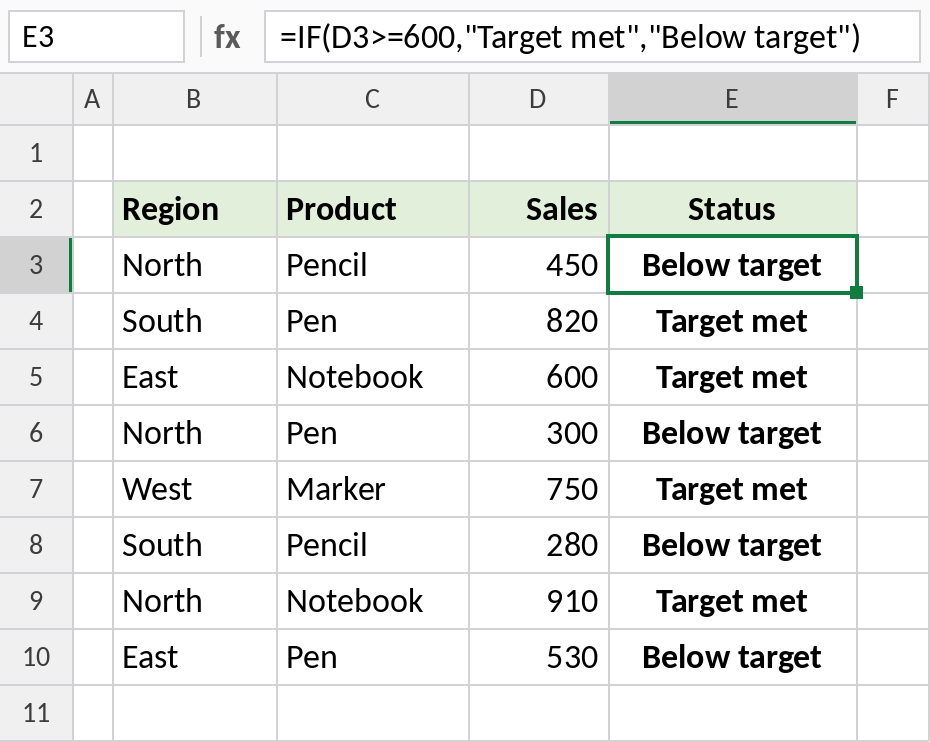The width and height of the screenshot is (930, 742).
Task: Click North in row 6
Action: click(195, 433)
